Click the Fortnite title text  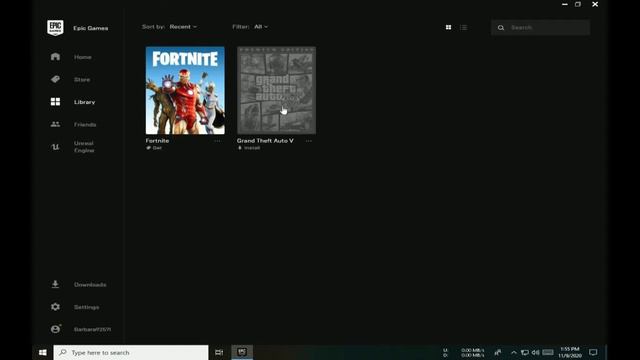[x=157, y=140]
